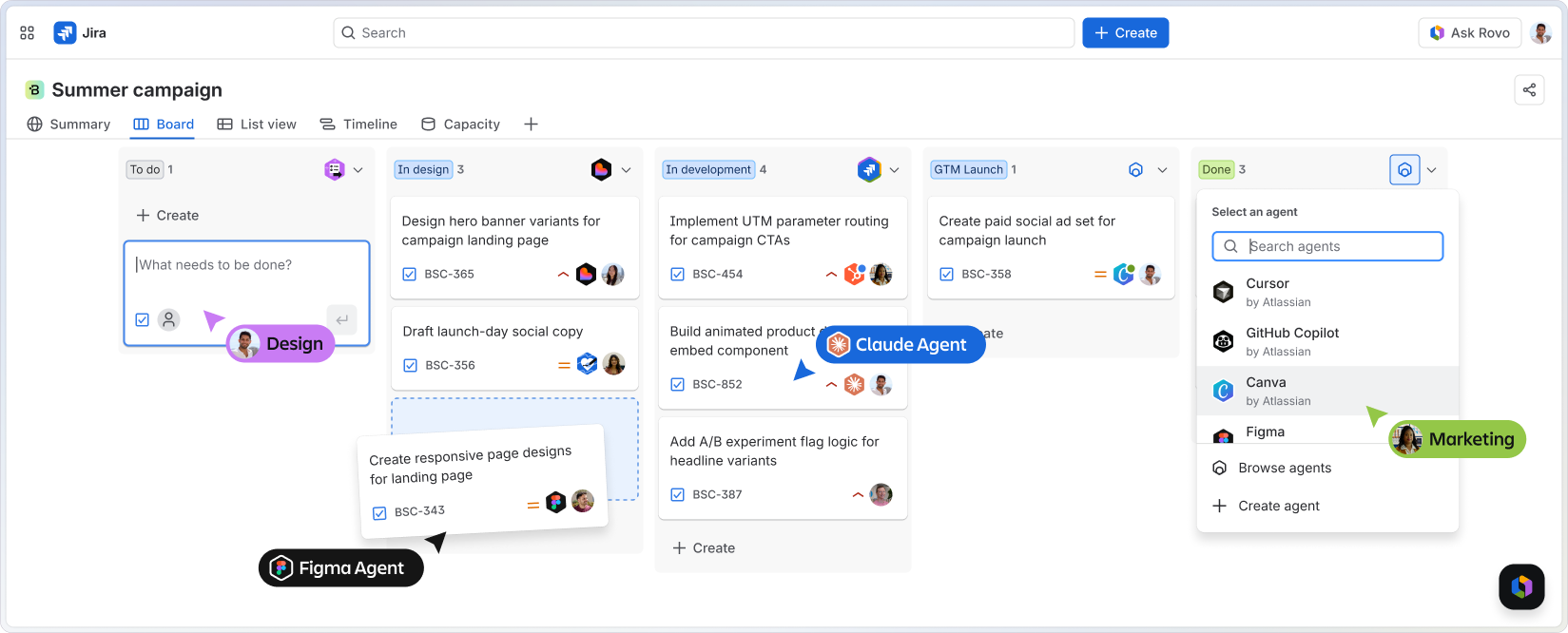Click the To do column agent icon

[335, 169]
